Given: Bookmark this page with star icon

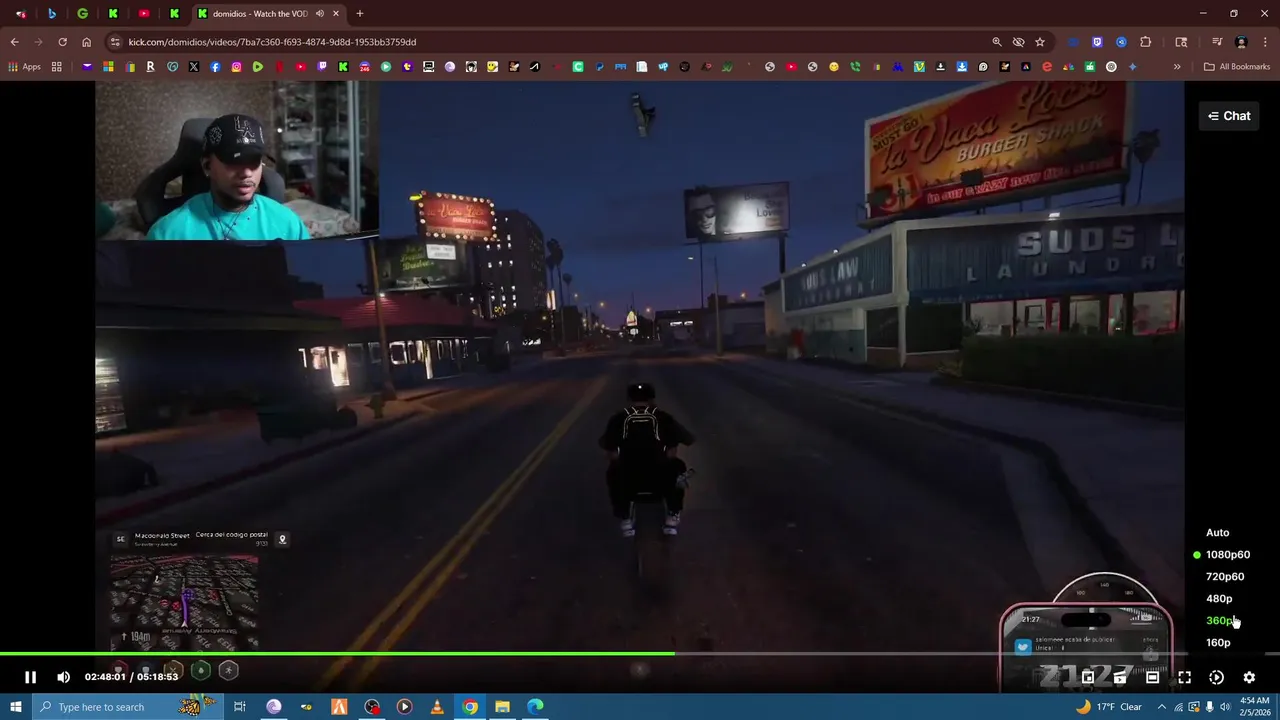Looking at the screenshot, I should click(x=1040, y=42).
